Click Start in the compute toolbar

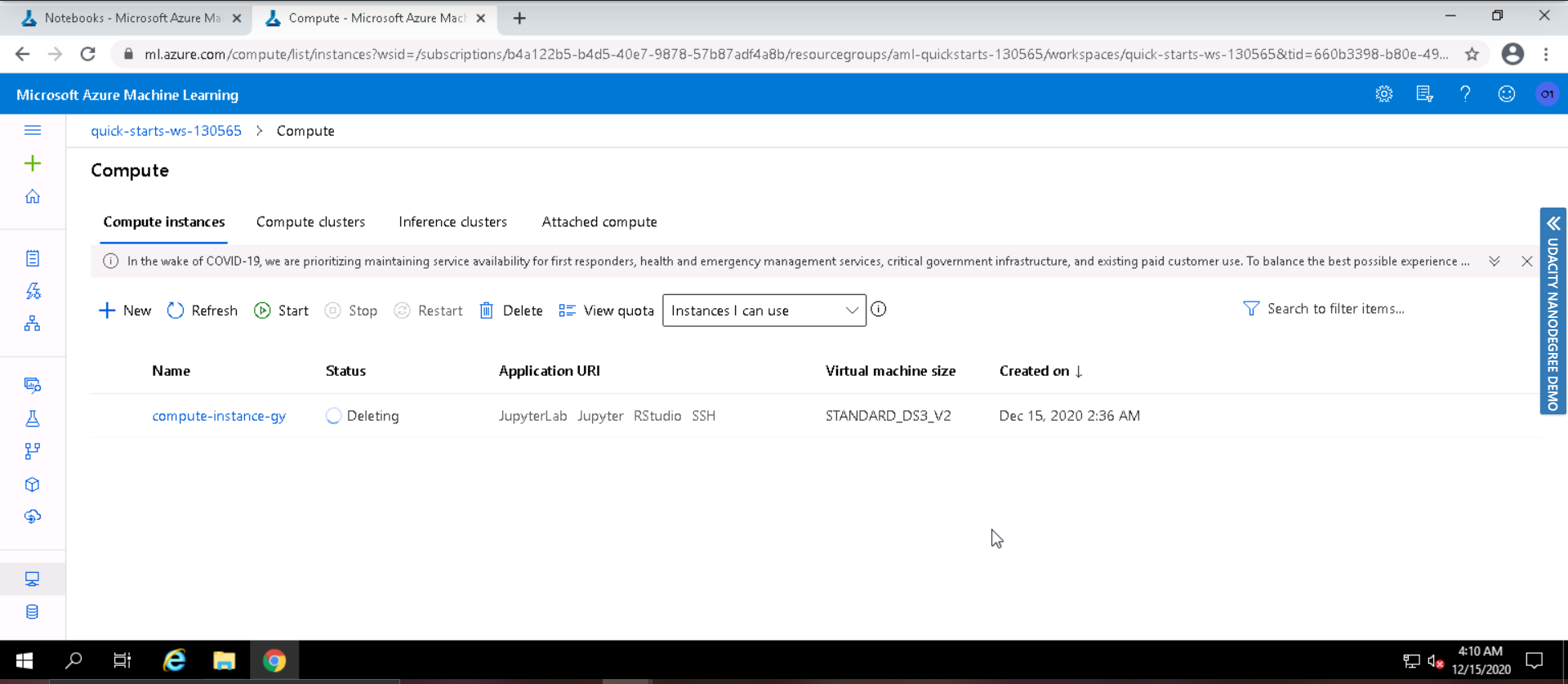click(x=281, y=311)
